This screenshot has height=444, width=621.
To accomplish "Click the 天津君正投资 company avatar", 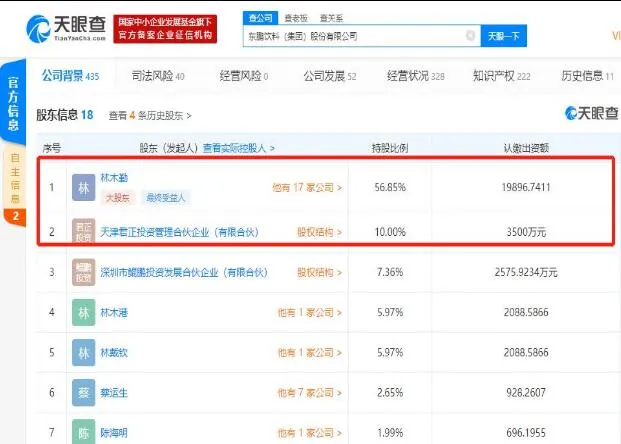I will 84,231.
